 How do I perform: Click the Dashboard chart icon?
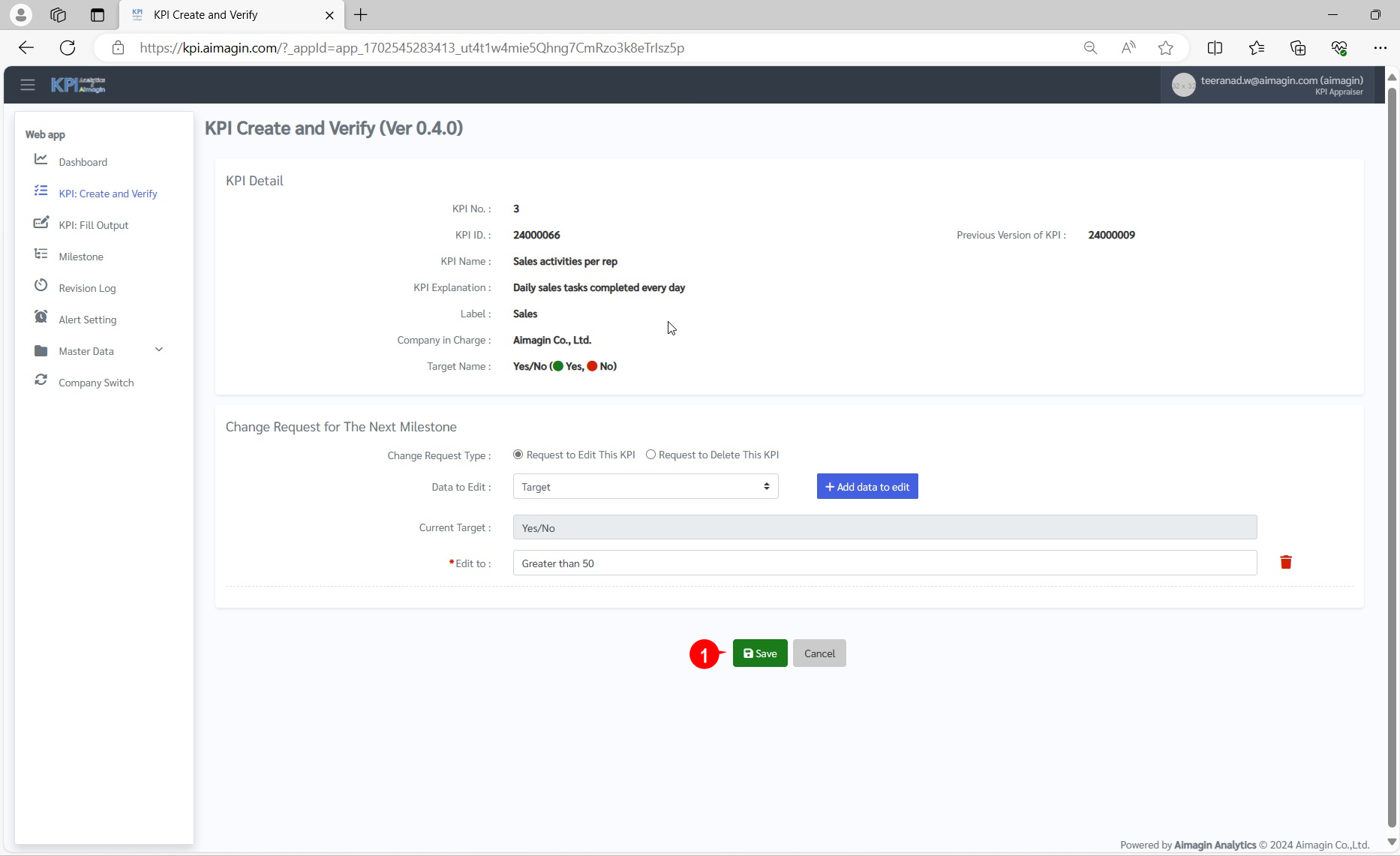41,160
